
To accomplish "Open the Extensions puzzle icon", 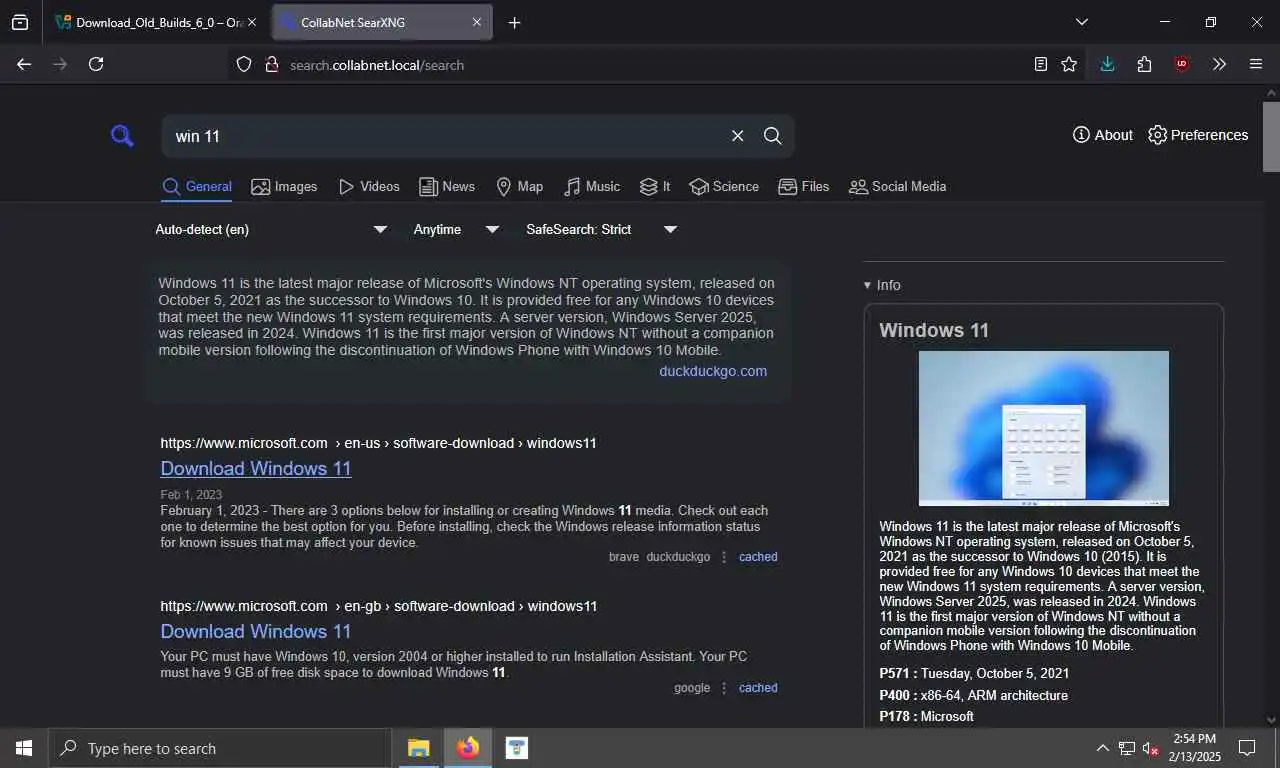I will [x=1144, y=64].
